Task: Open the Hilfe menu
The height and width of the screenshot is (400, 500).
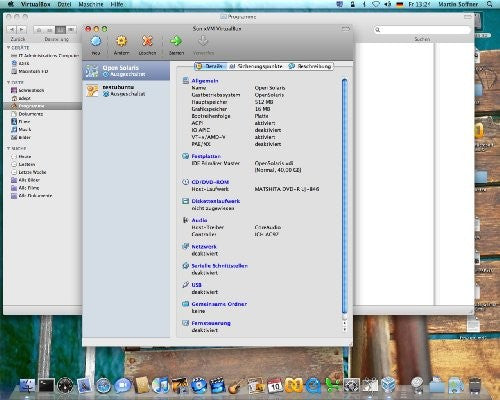Action: click(117, 4)
